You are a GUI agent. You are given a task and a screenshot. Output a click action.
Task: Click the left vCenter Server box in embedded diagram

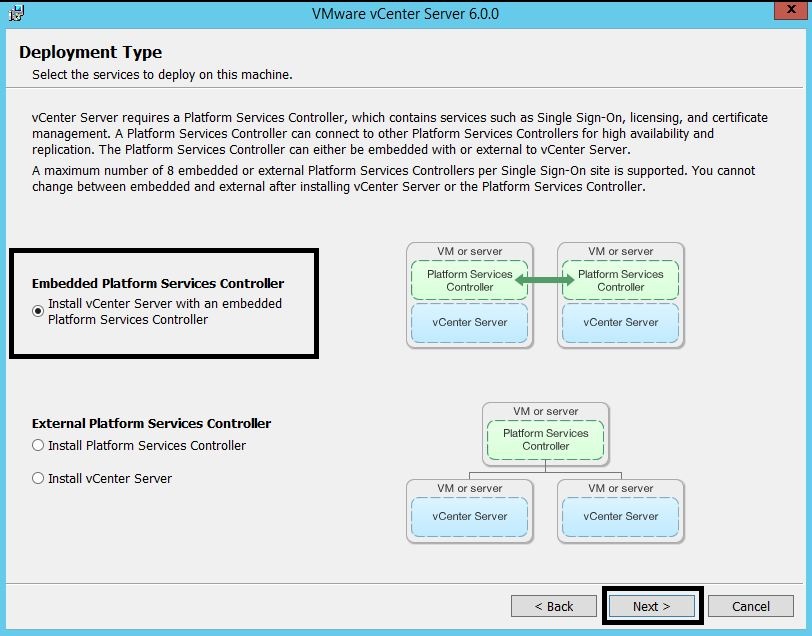(x=469, y=323)
